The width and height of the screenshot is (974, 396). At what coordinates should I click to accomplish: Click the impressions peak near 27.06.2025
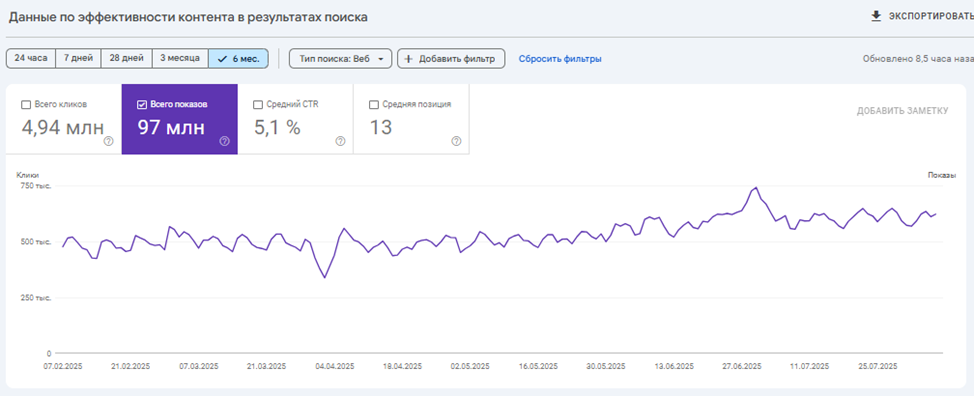click(x=755, y=187)
